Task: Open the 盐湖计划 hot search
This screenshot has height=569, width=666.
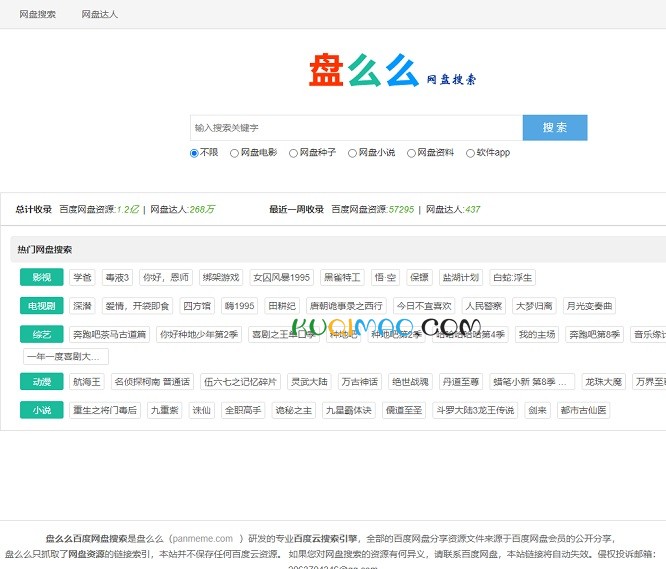Action: coord(461,277)
